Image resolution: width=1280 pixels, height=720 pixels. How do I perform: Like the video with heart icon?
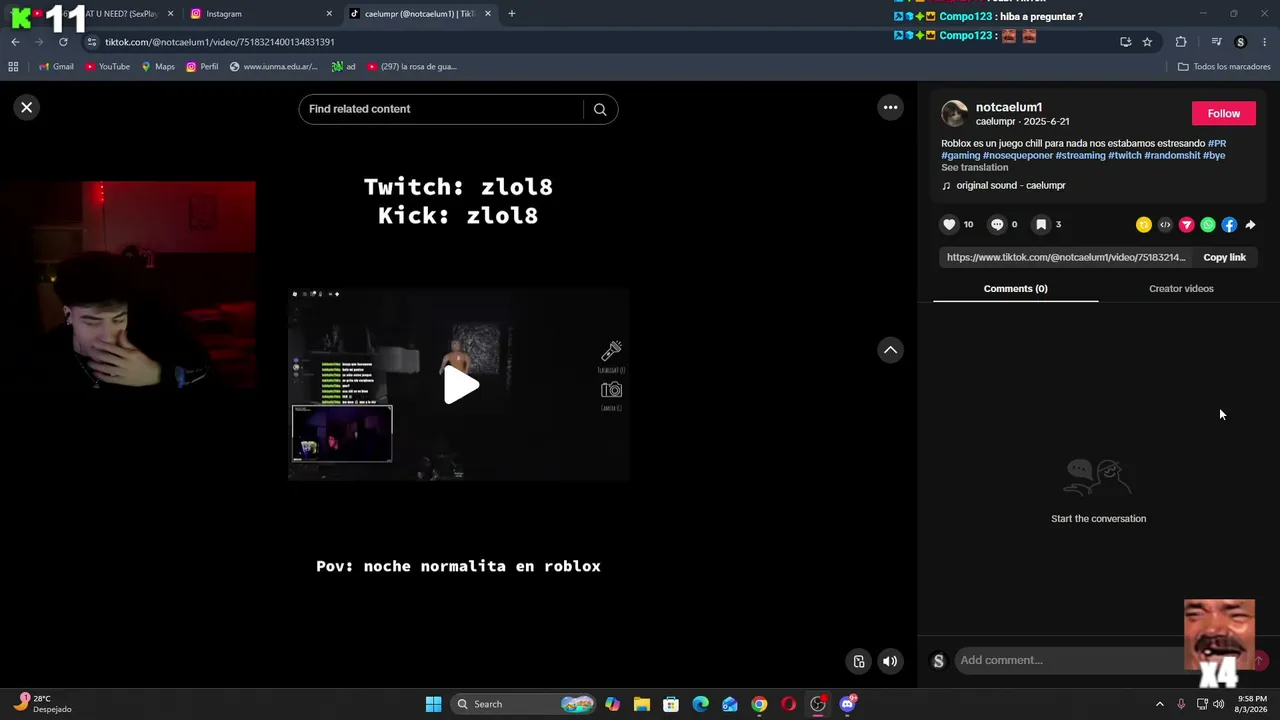click(x=950, y=224)
